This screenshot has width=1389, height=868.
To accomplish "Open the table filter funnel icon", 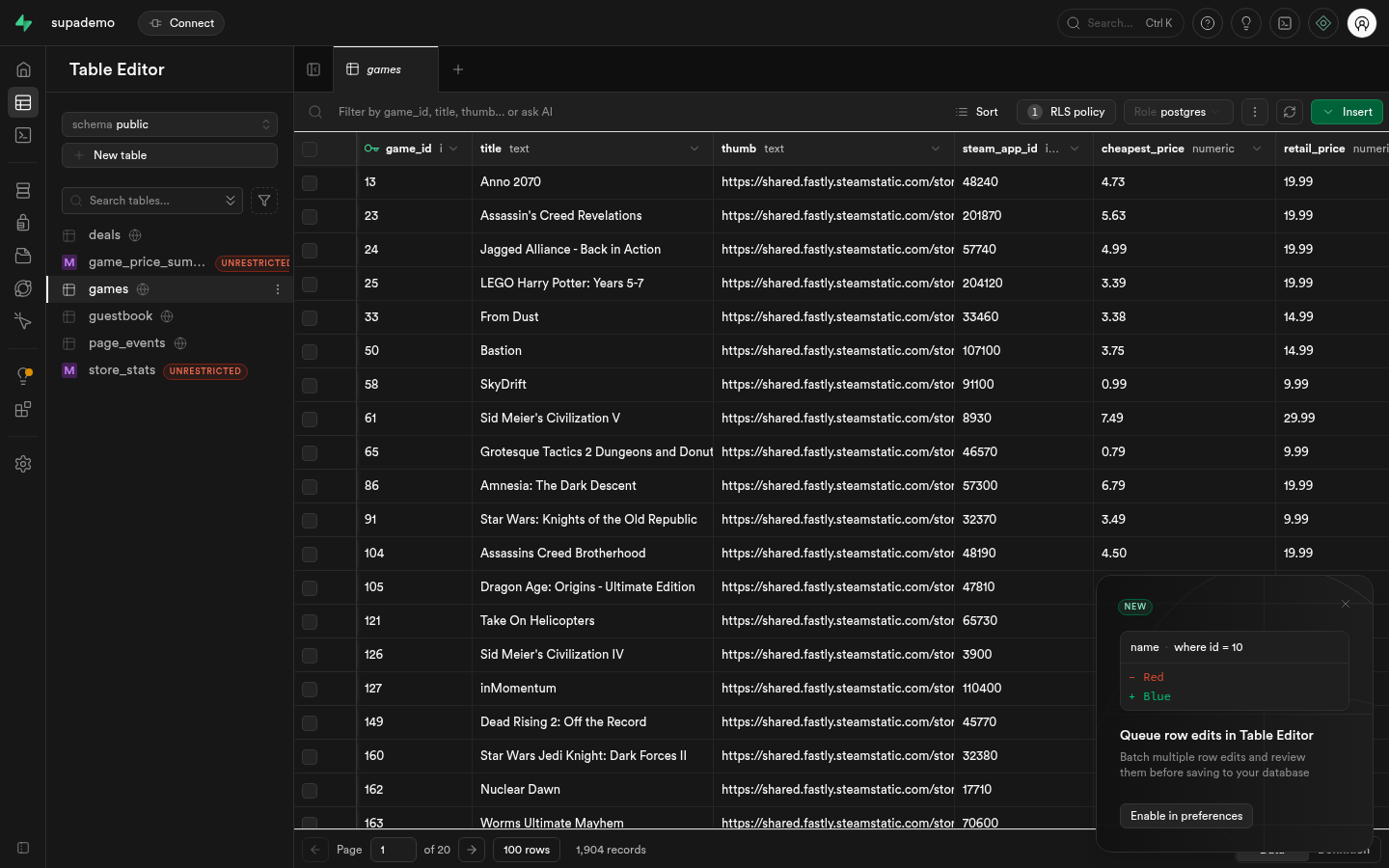I will (264, 201).
